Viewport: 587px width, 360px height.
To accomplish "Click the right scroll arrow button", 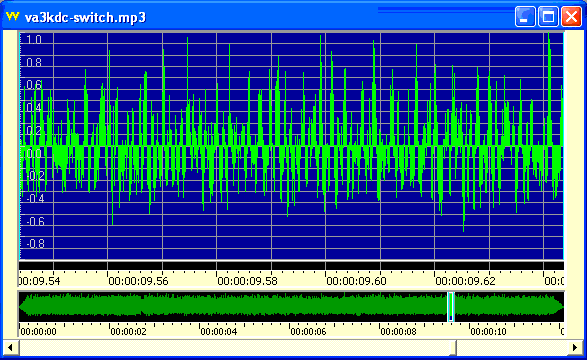I will tap(575, 348).
